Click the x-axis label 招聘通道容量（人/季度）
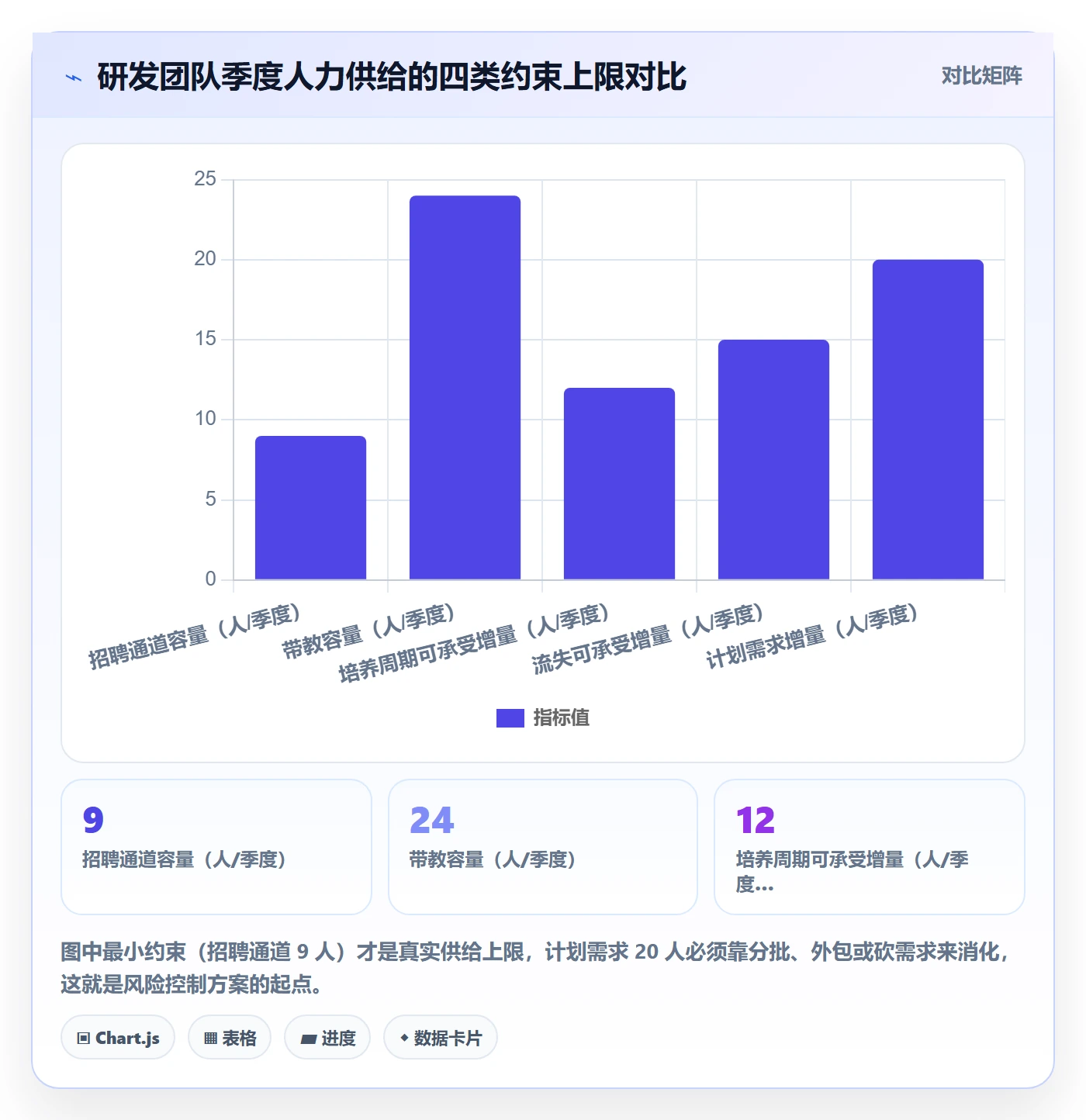The image size is (1086, 1120). (x=195, y=636)
